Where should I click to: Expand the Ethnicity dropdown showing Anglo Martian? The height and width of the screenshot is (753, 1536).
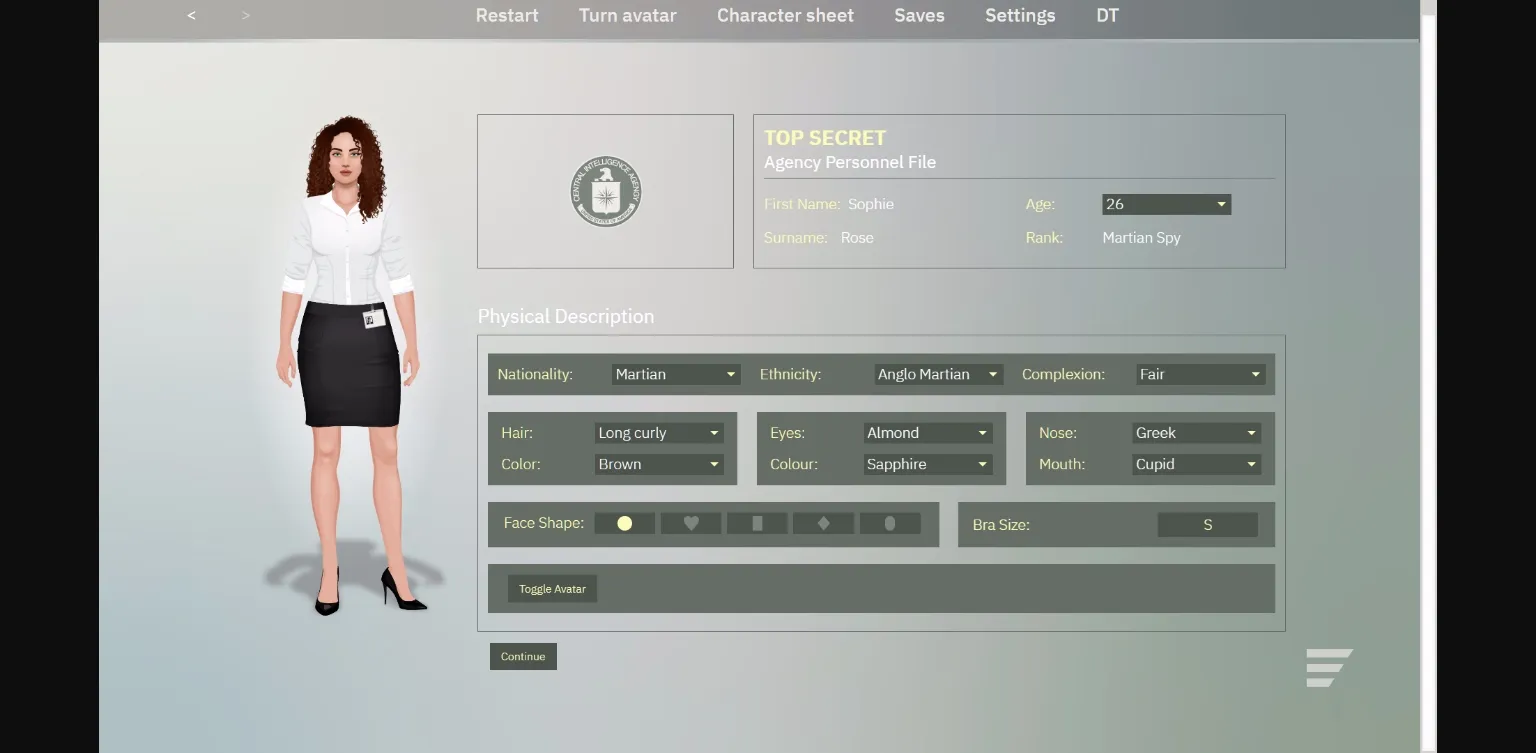936,373
